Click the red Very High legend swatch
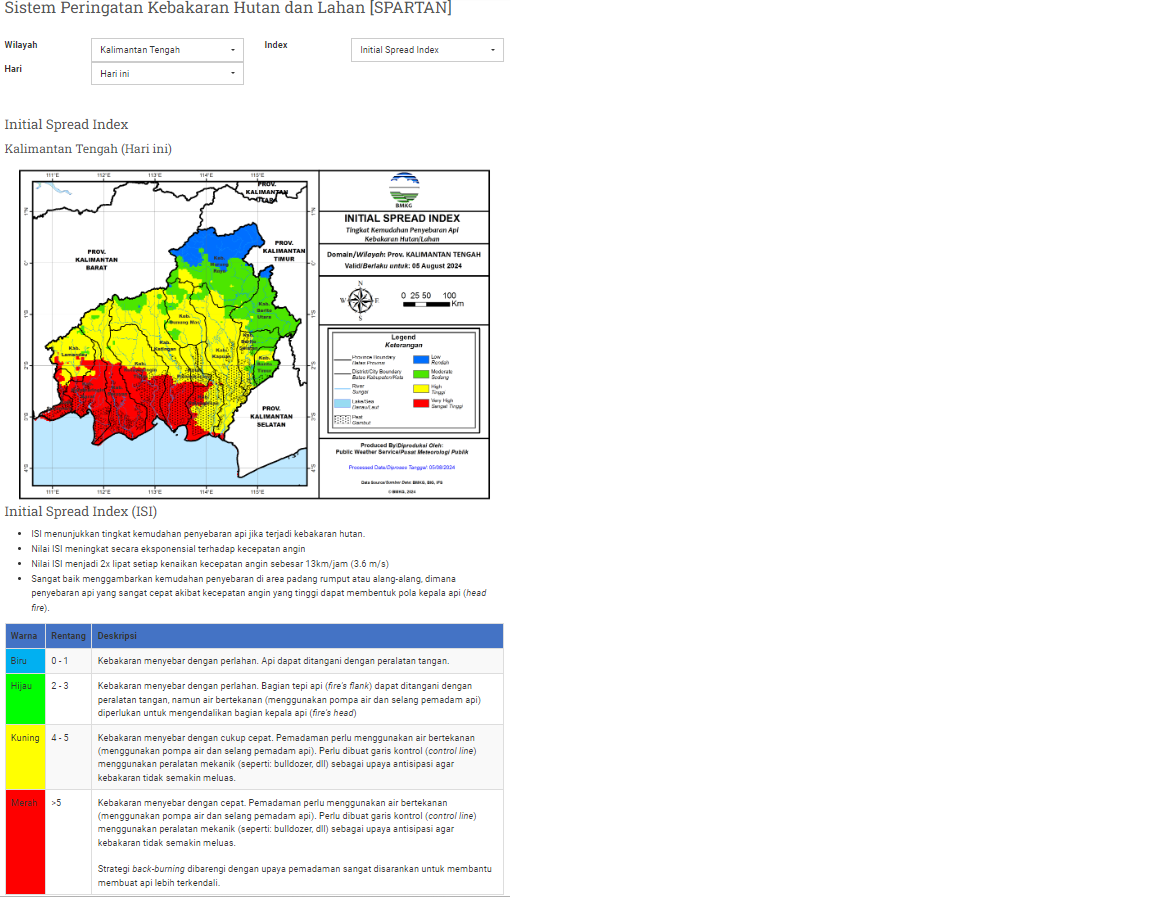 click(421, 403)
